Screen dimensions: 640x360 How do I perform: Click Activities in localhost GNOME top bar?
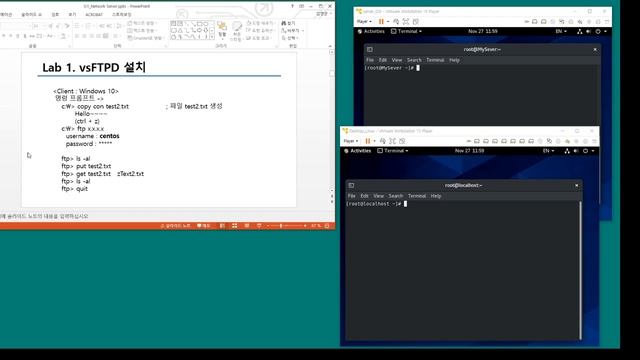point(358,151)
